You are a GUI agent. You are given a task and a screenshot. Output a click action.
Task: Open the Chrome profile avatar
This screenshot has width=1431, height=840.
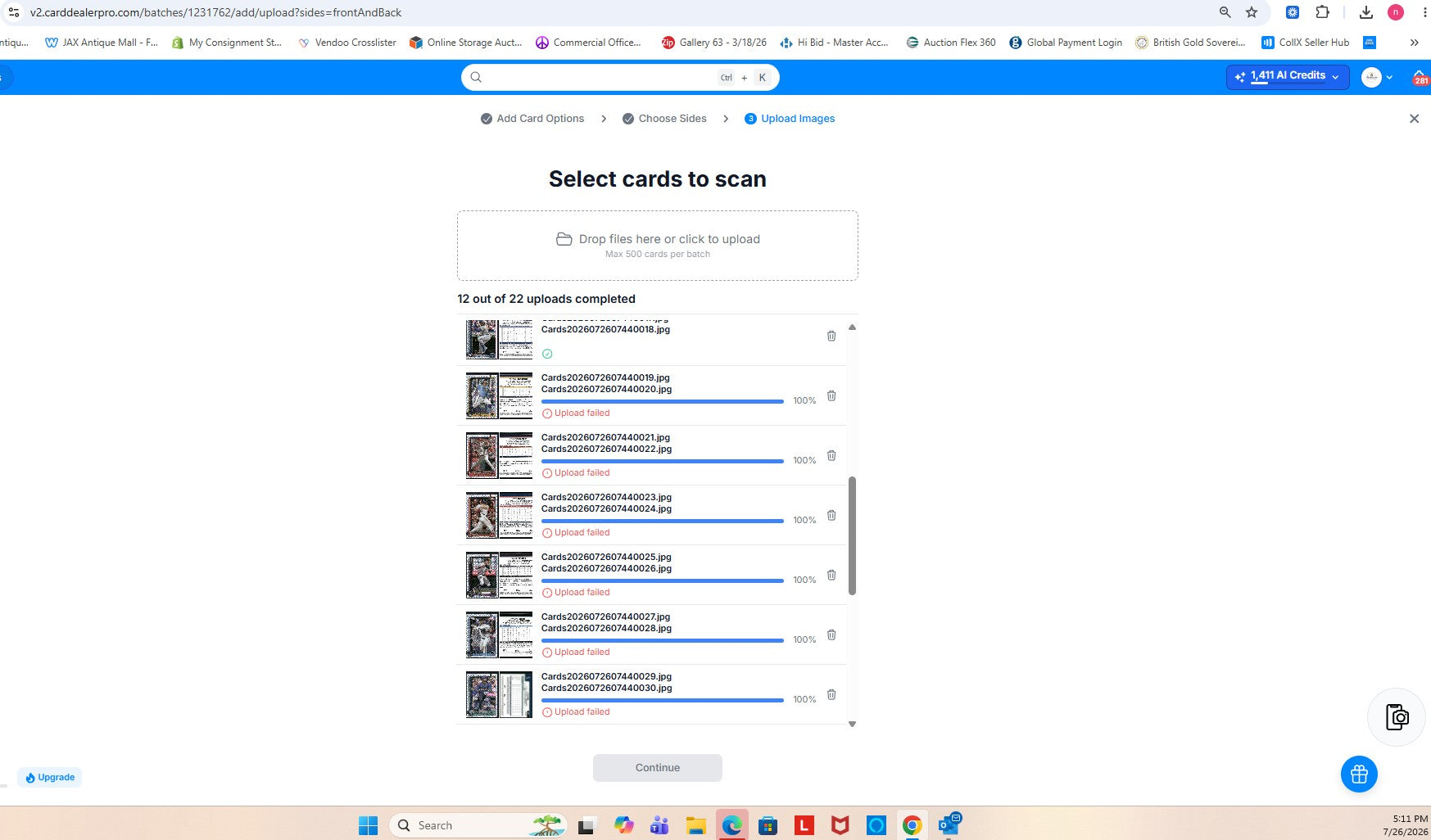[1396, 12]
